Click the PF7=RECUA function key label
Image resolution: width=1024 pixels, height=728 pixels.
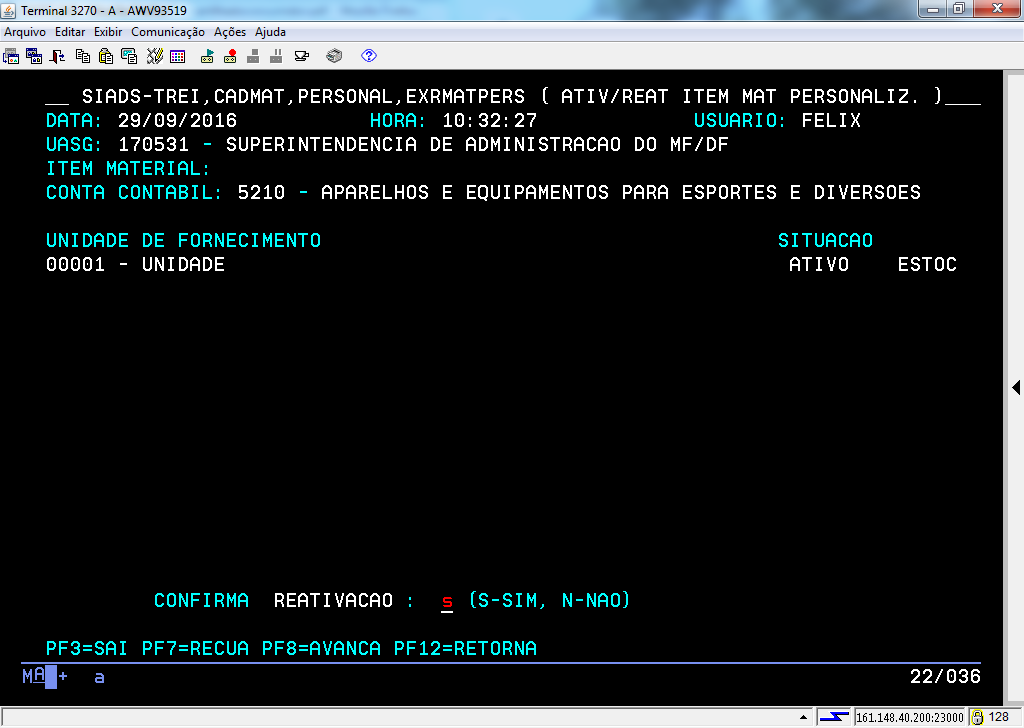(x=195, y=648)
